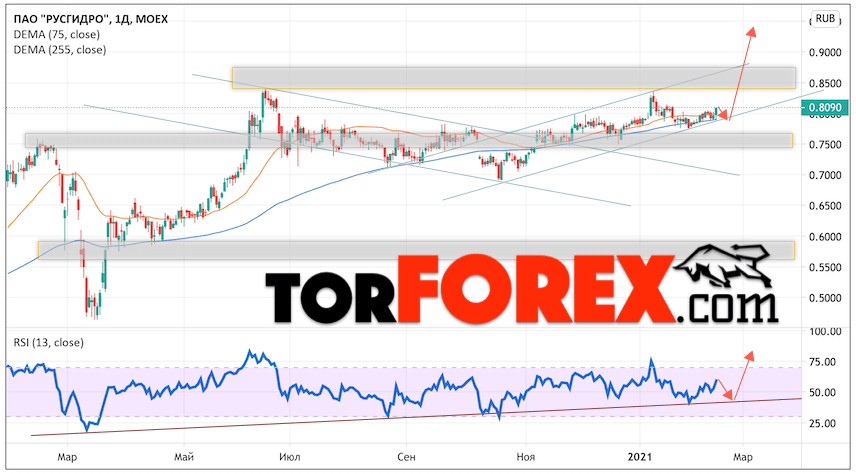Click the 0.6500 price axis label
Viewport: 856px width, 474px height.
click(824, 206)
